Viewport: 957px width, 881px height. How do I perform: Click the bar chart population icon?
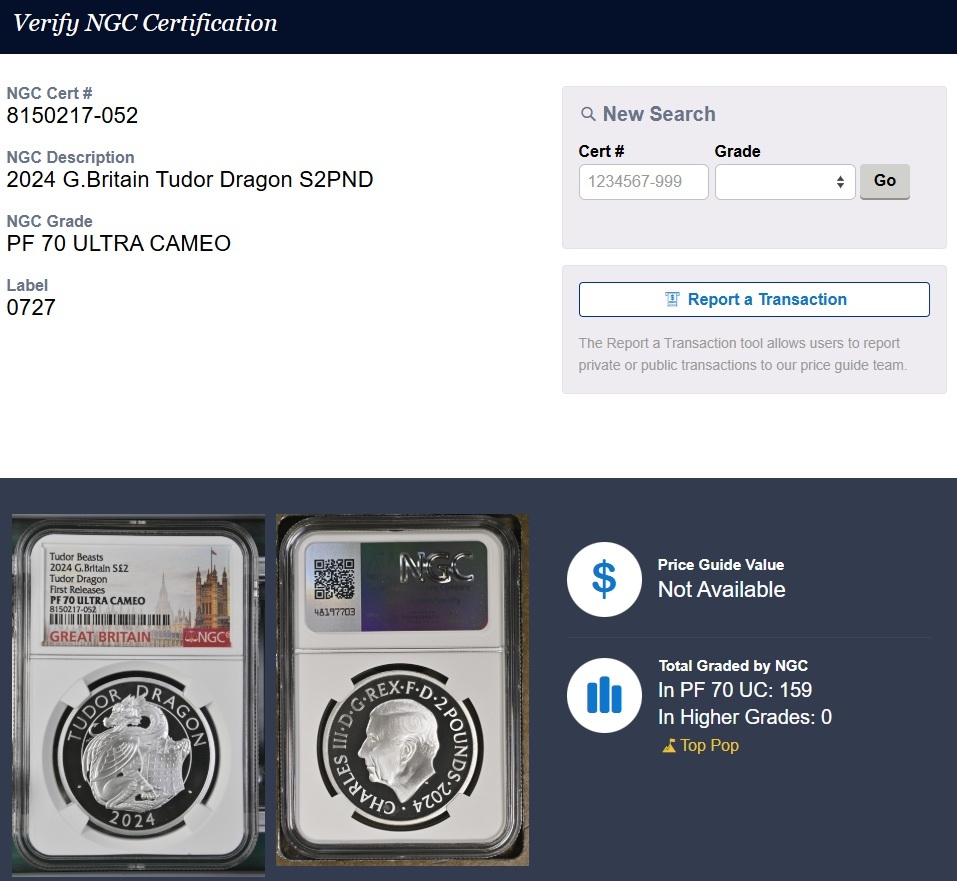(604, 695)
